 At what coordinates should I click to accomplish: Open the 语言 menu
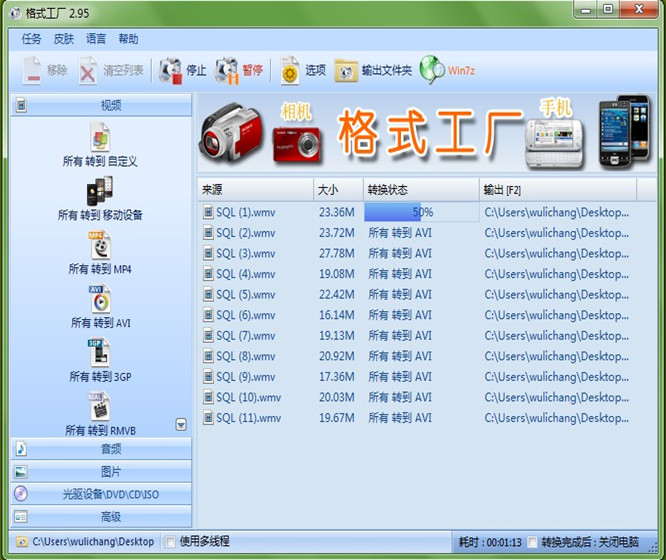(96, 39)
